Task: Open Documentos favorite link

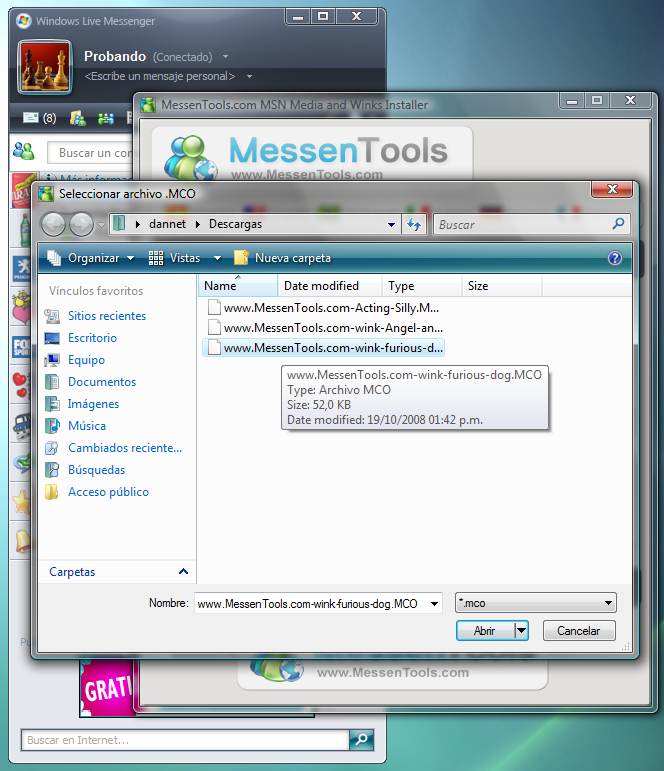Action: point(102,382)
